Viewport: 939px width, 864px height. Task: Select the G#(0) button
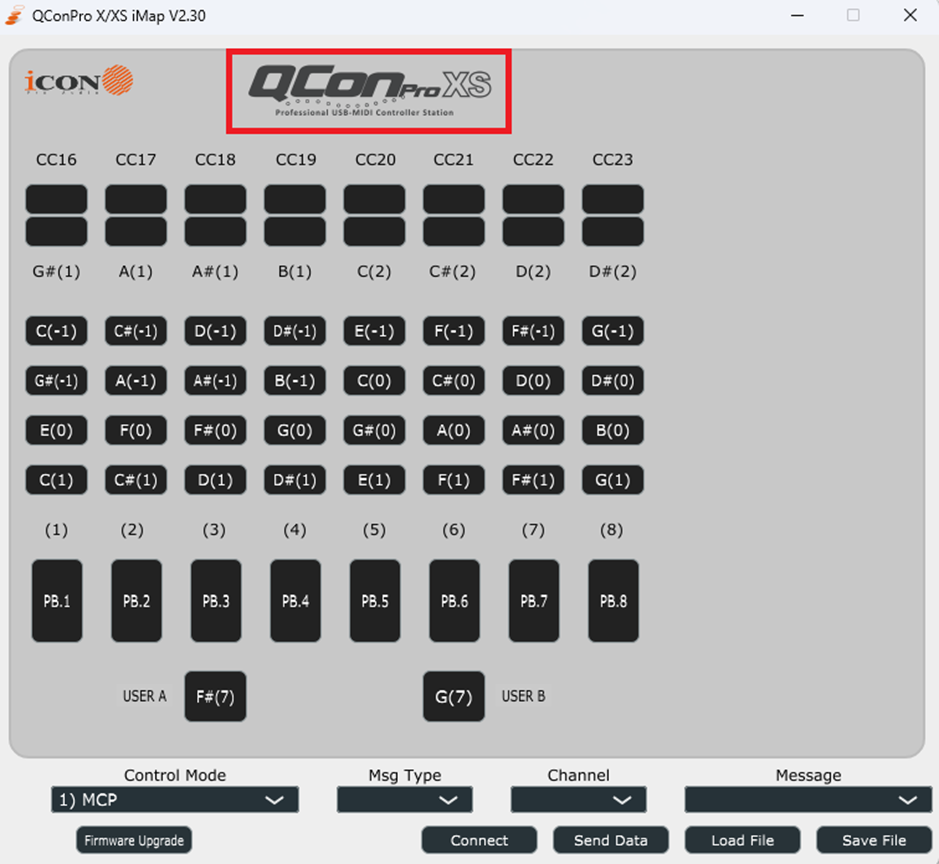[x=374, y=431]
